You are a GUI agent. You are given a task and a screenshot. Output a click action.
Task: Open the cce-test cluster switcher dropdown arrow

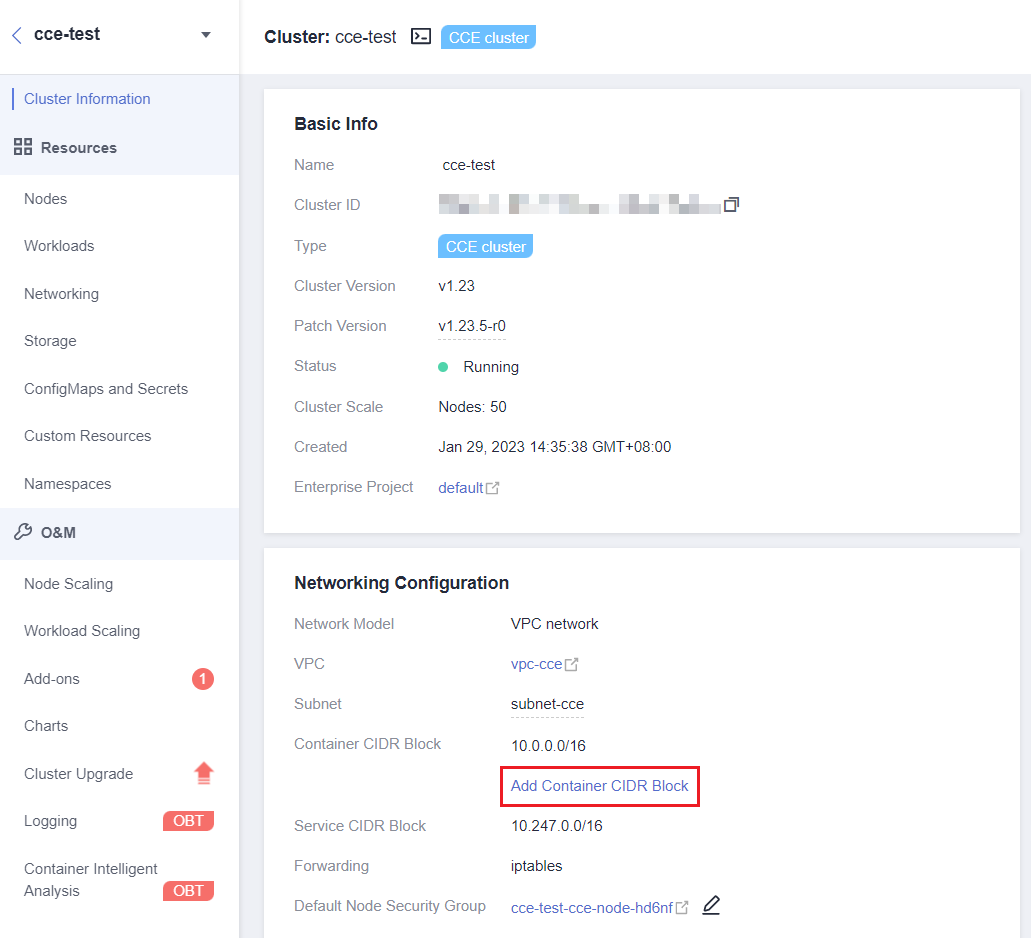click(206, 35)
